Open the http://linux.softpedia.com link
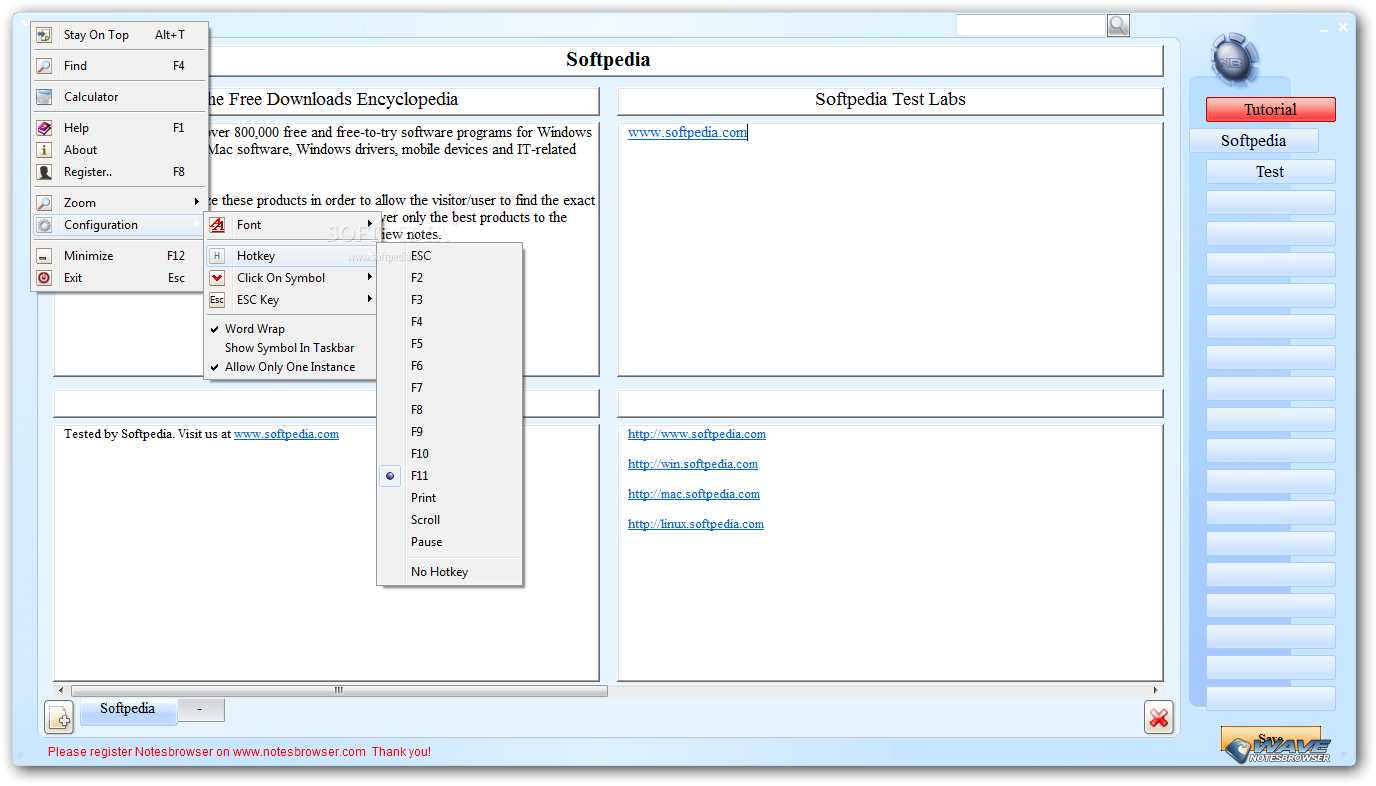The height and width of the screenshot is (786, 1376). pyautogui.click(x=696, y=524)
